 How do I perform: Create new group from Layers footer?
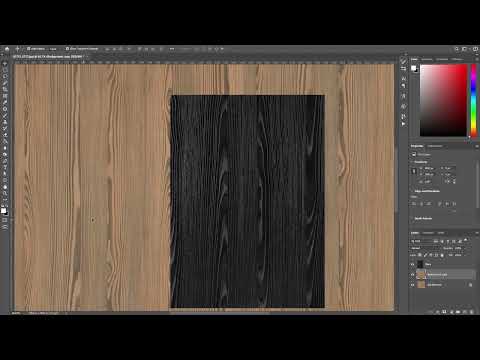click(x=458, y=312)
